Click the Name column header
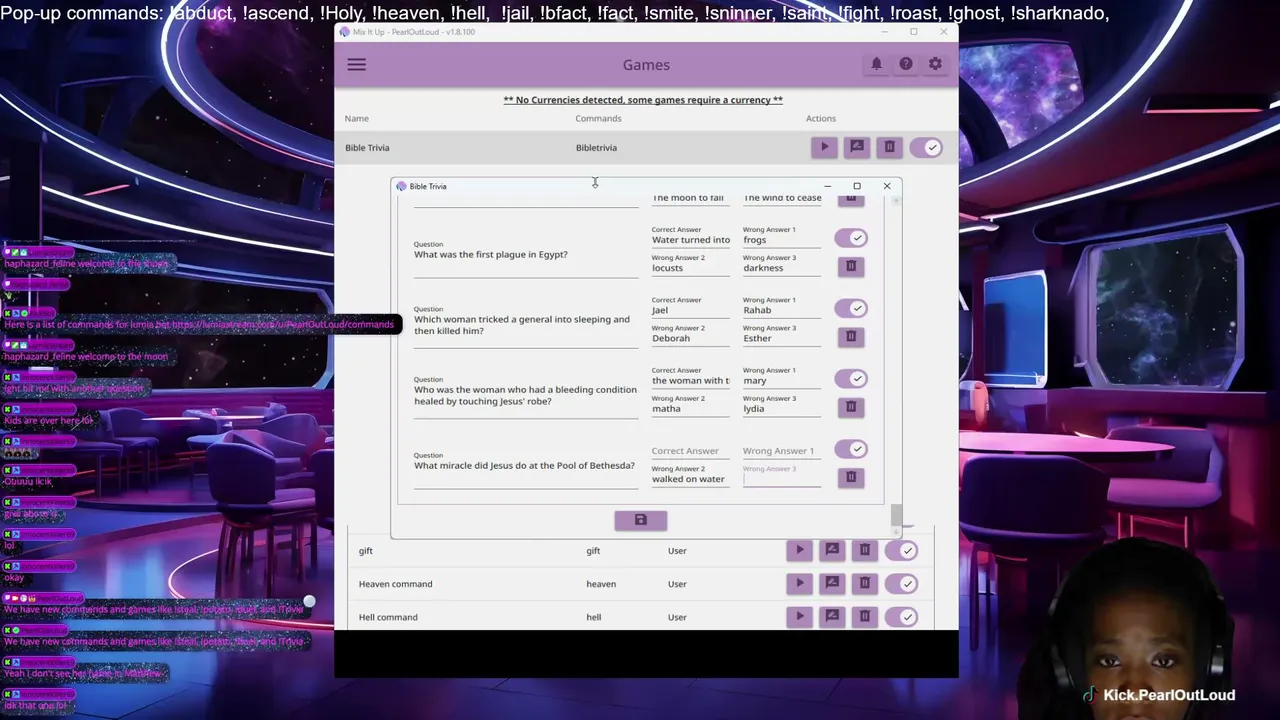Image resolution: width=1280 pixels, height=720 pixels. click(357, 118)
